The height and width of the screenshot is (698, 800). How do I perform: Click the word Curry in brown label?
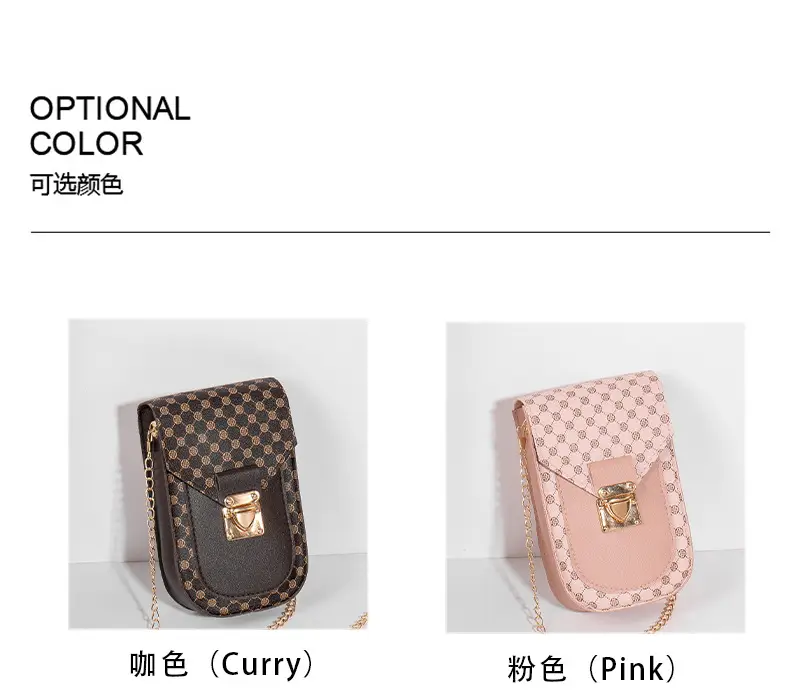tap(261, 665)
